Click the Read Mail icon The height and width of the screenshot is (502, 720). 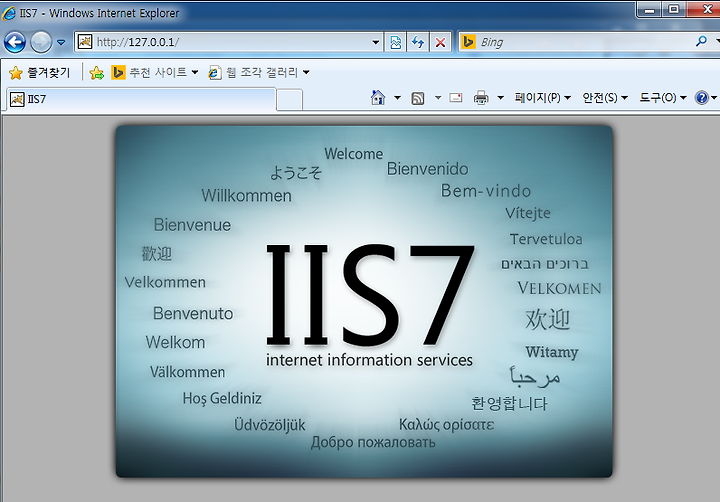456,98
